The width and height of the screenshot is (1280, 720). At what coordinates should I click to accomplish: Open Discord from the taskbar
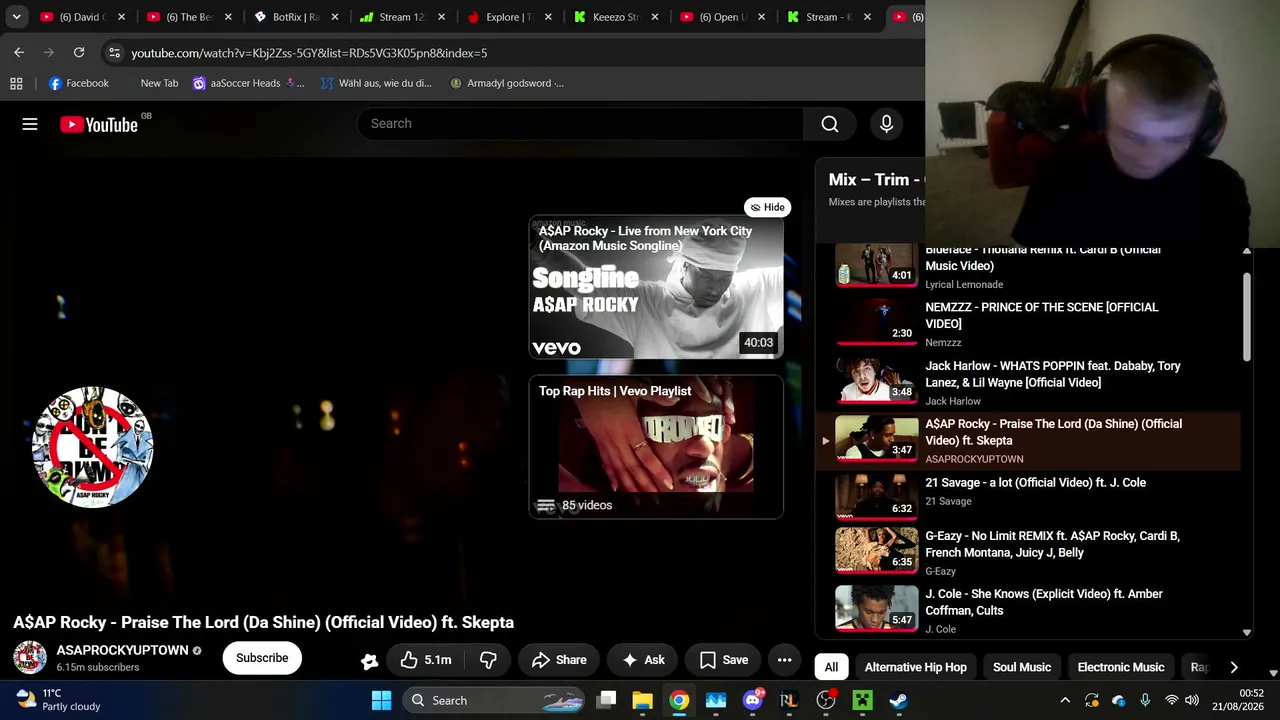pos(753,700)
